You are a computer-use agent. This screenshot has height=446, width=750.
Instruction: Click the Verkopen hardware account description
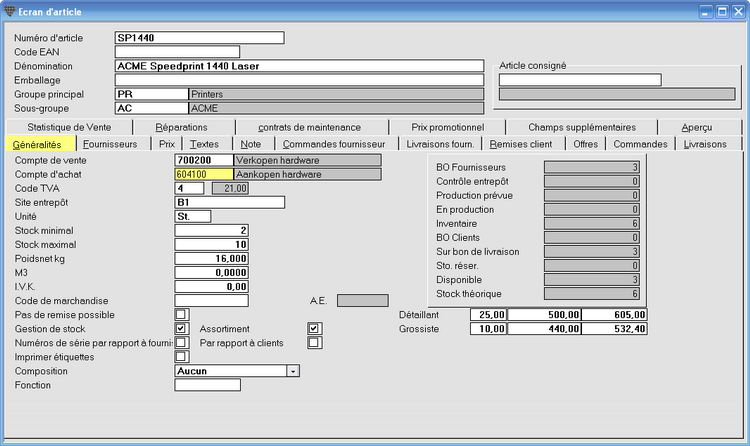click(x=308, y=160)
